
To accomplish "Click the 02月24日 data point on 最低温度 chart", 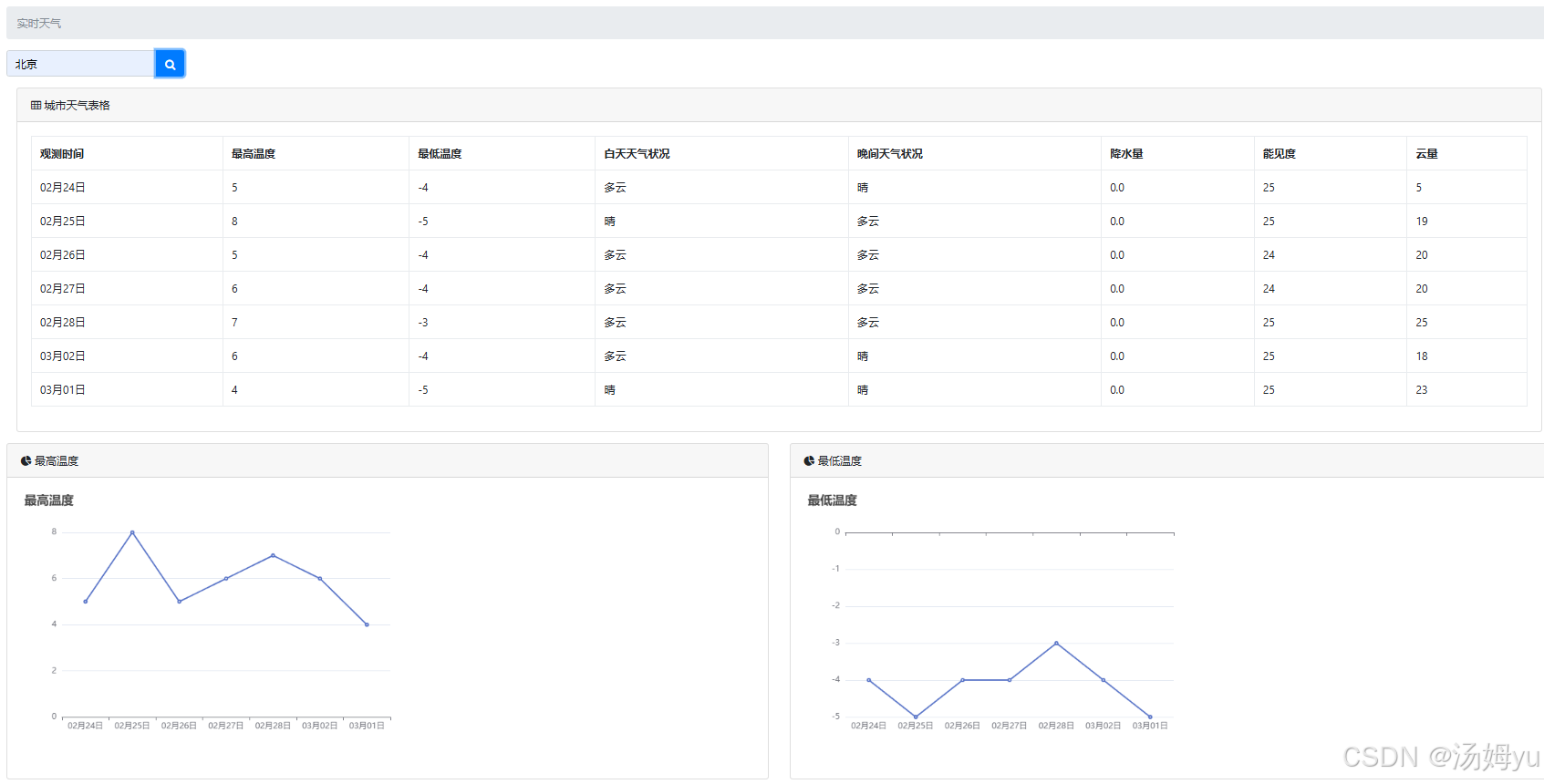I will point(869,680).
